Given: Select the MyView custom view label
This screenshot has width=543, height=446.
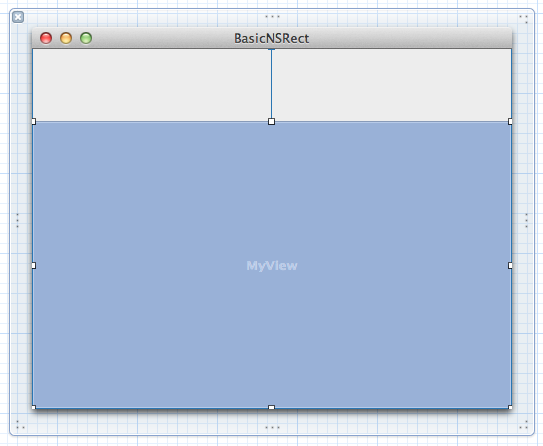Looking at the screenshot, I should (x=272, y=266).
